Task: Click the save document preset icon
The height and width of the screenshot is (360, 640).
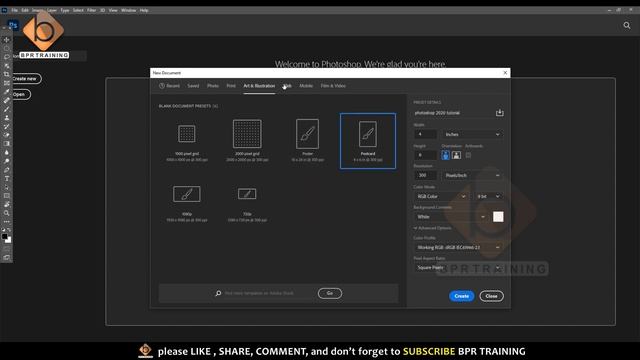Action: 499,113
